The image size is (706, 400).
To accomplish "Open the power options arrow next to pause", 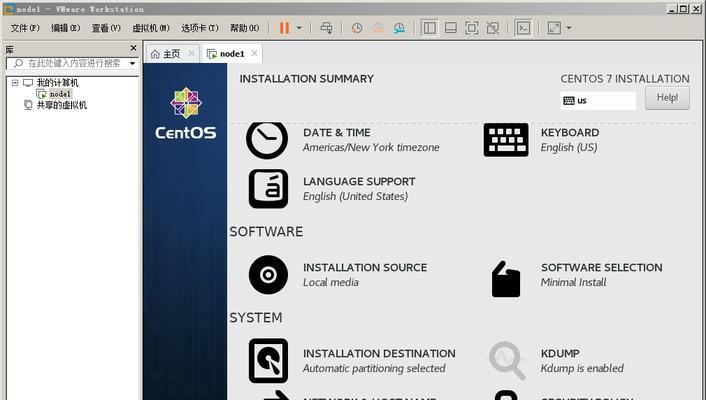I will click(x=299, y=28).
